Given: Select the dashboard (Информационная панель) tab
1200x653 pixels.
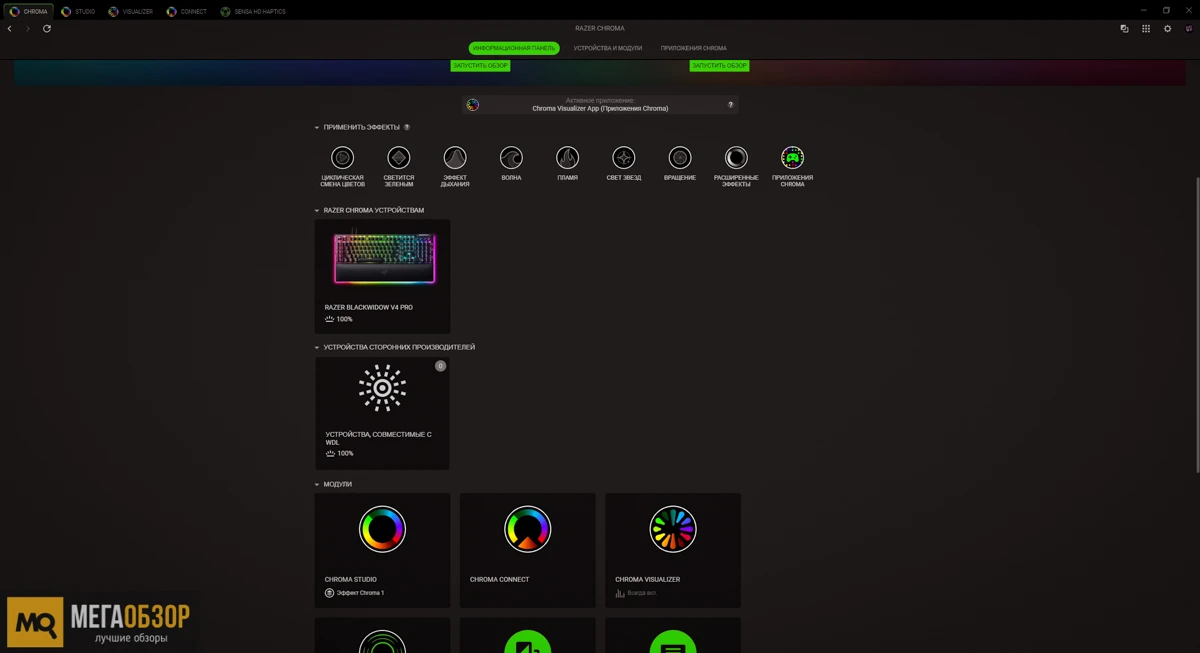Looking at the screenshot, I should click(514, 48).
